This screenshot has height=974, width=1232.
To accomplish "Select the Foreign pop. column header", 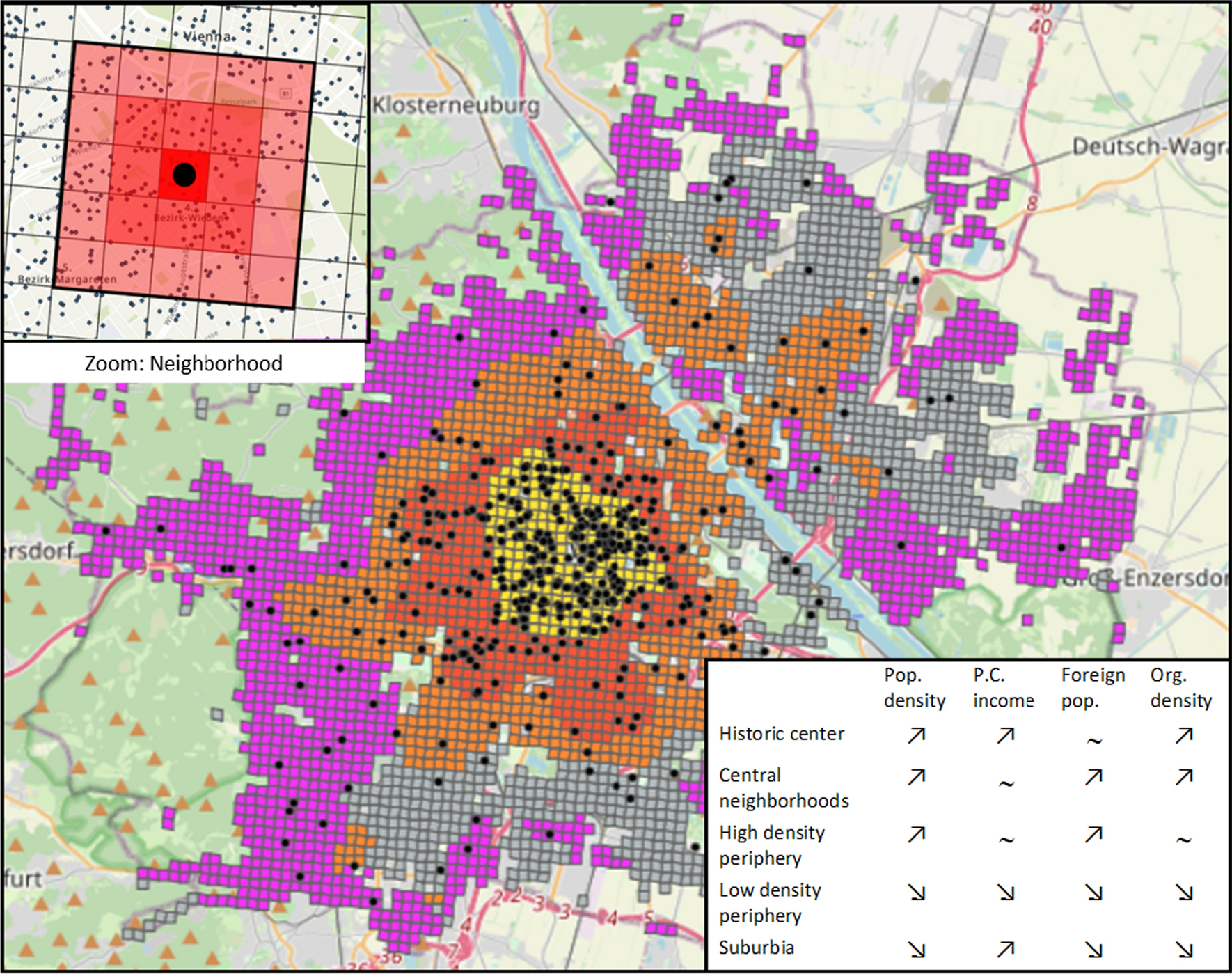I will tap(1093, 688).
